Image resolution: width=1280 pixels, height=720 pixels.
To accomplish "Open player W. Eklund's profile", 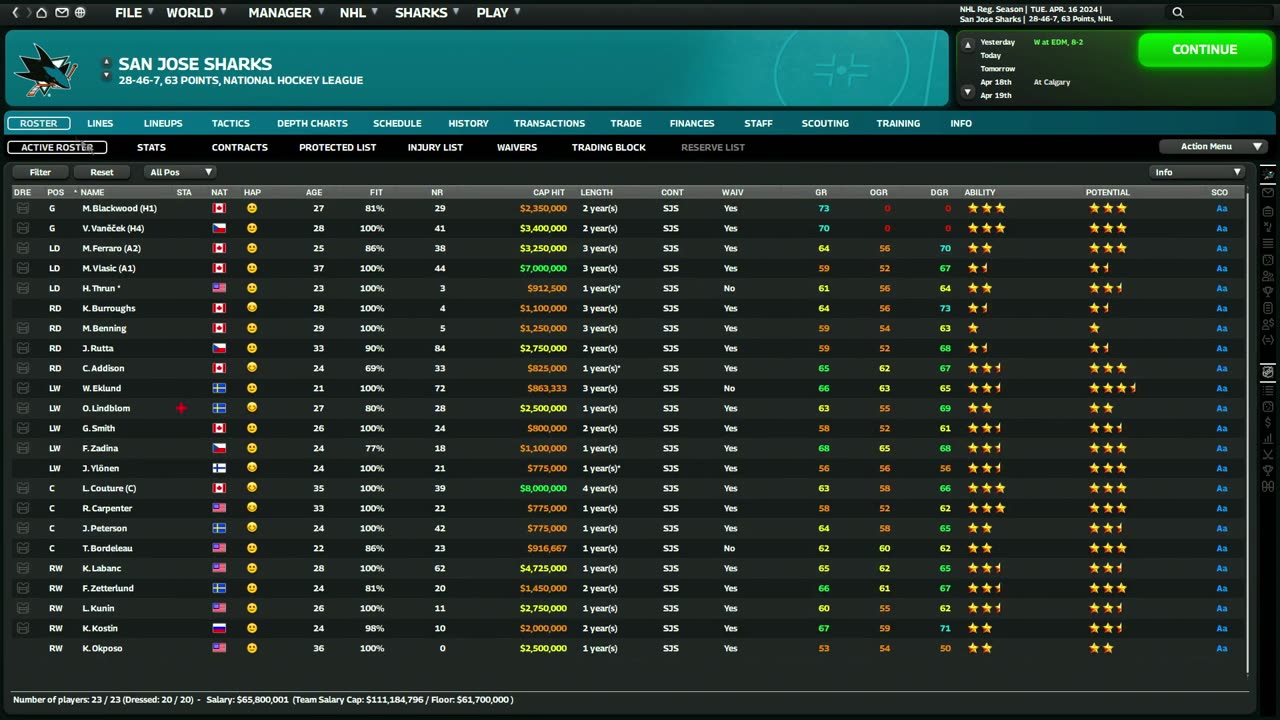I will click(101, 388).
